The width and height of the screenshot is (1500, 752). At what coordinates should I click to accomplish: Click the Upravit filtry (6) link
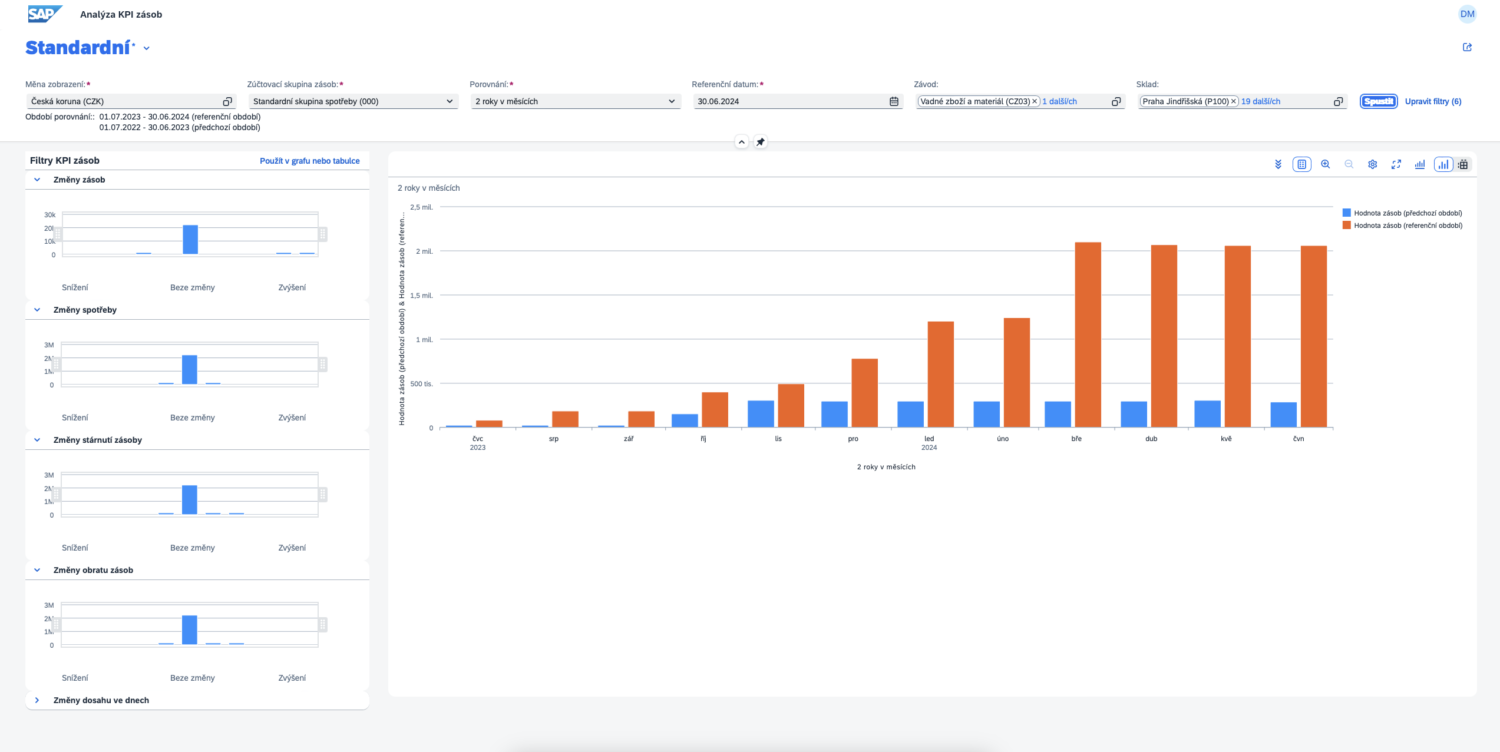click(x=1433, y=101)
